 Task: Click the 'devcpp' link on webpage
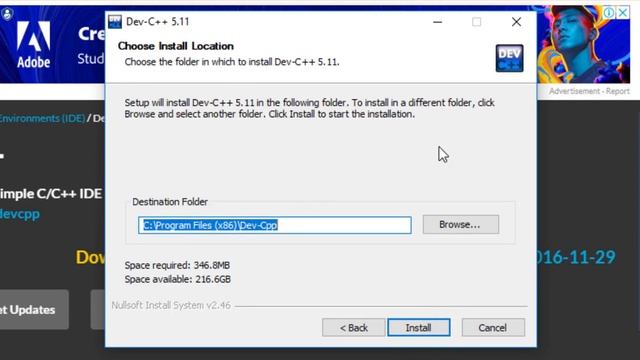coord(20,213)
